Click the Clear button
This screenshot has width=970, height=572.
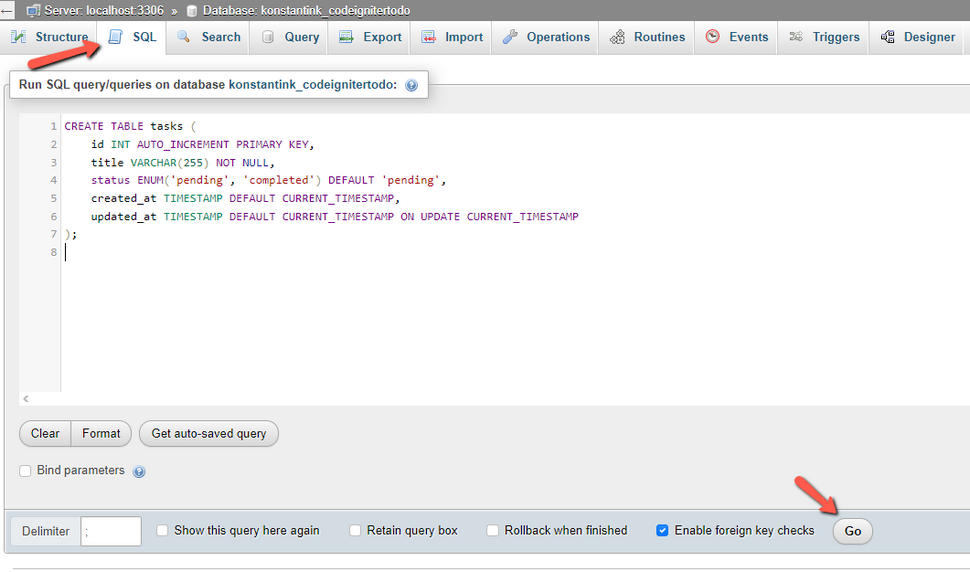pyautogui.click(x=45, y=433)
